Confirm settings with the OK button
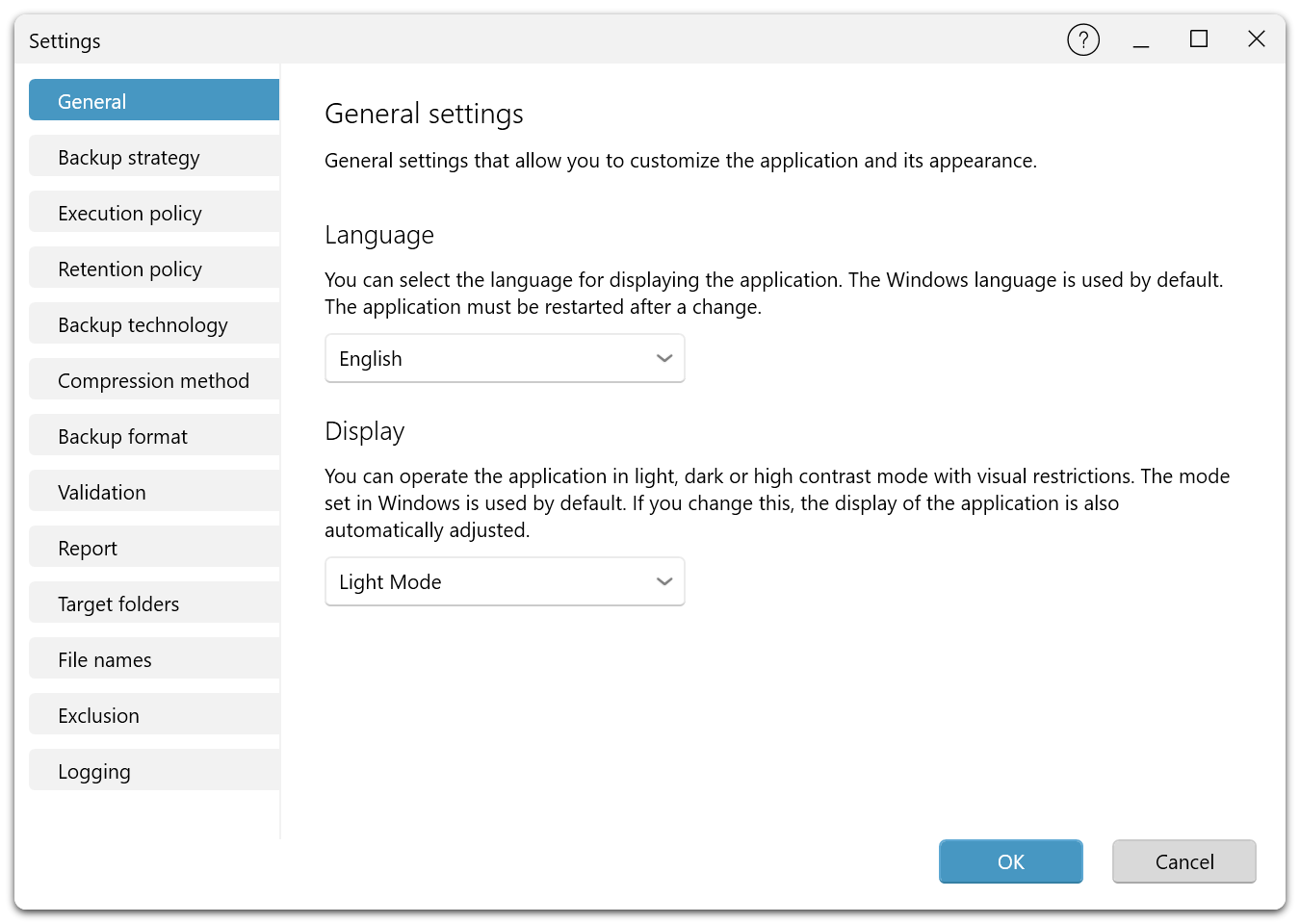 point(1010,861)
